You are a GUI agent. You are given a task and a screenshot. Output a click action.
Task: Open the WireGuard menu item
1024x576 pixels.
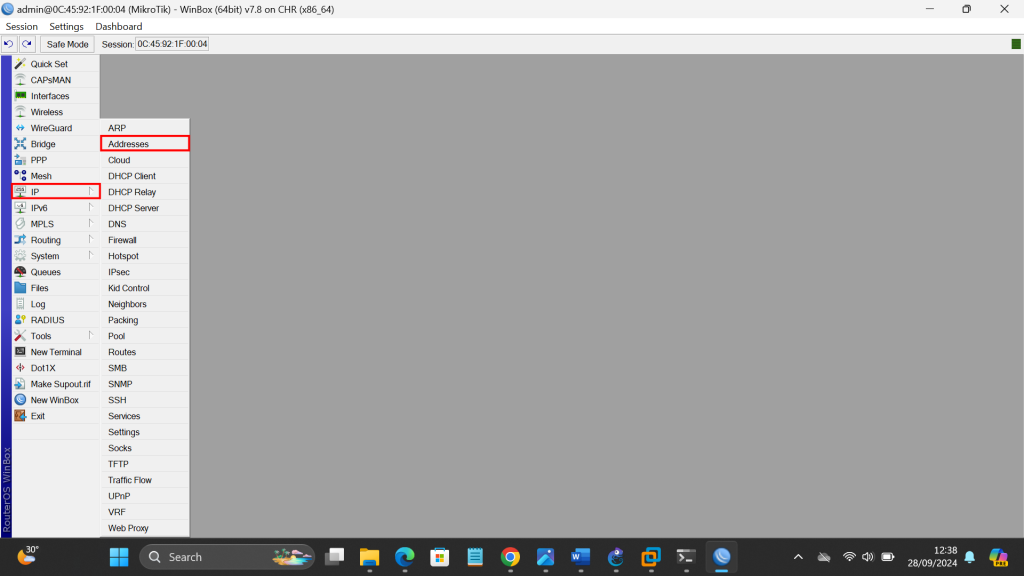point(51,128)
